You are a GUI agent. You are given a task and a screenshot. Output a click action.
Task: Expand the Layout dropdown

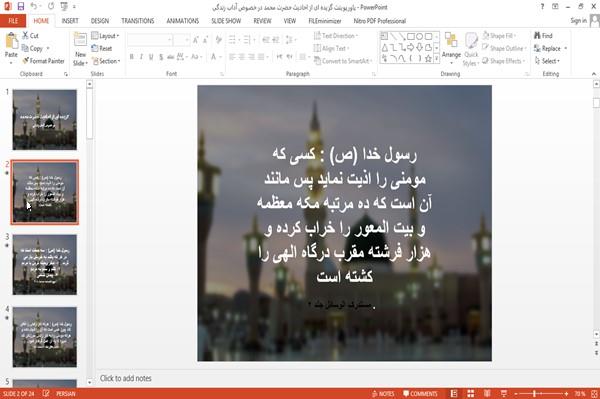click(105, 36)
